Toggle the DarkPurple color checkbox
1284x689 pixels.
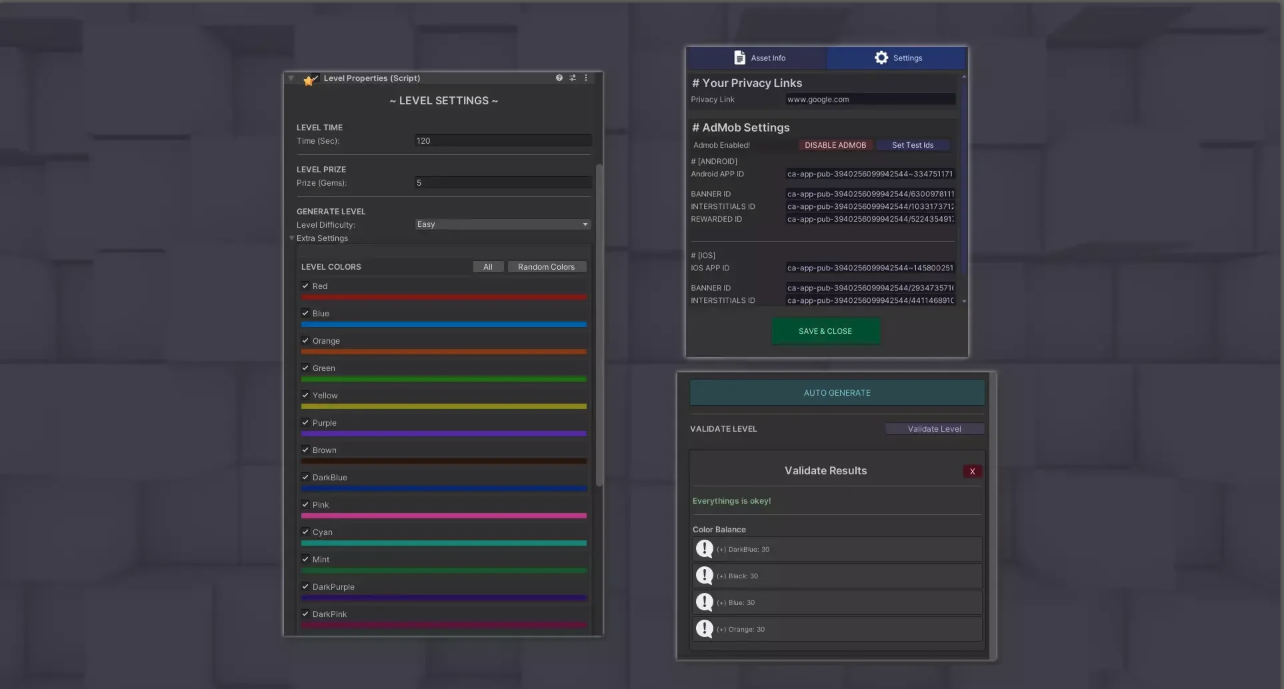click(305, 587)
